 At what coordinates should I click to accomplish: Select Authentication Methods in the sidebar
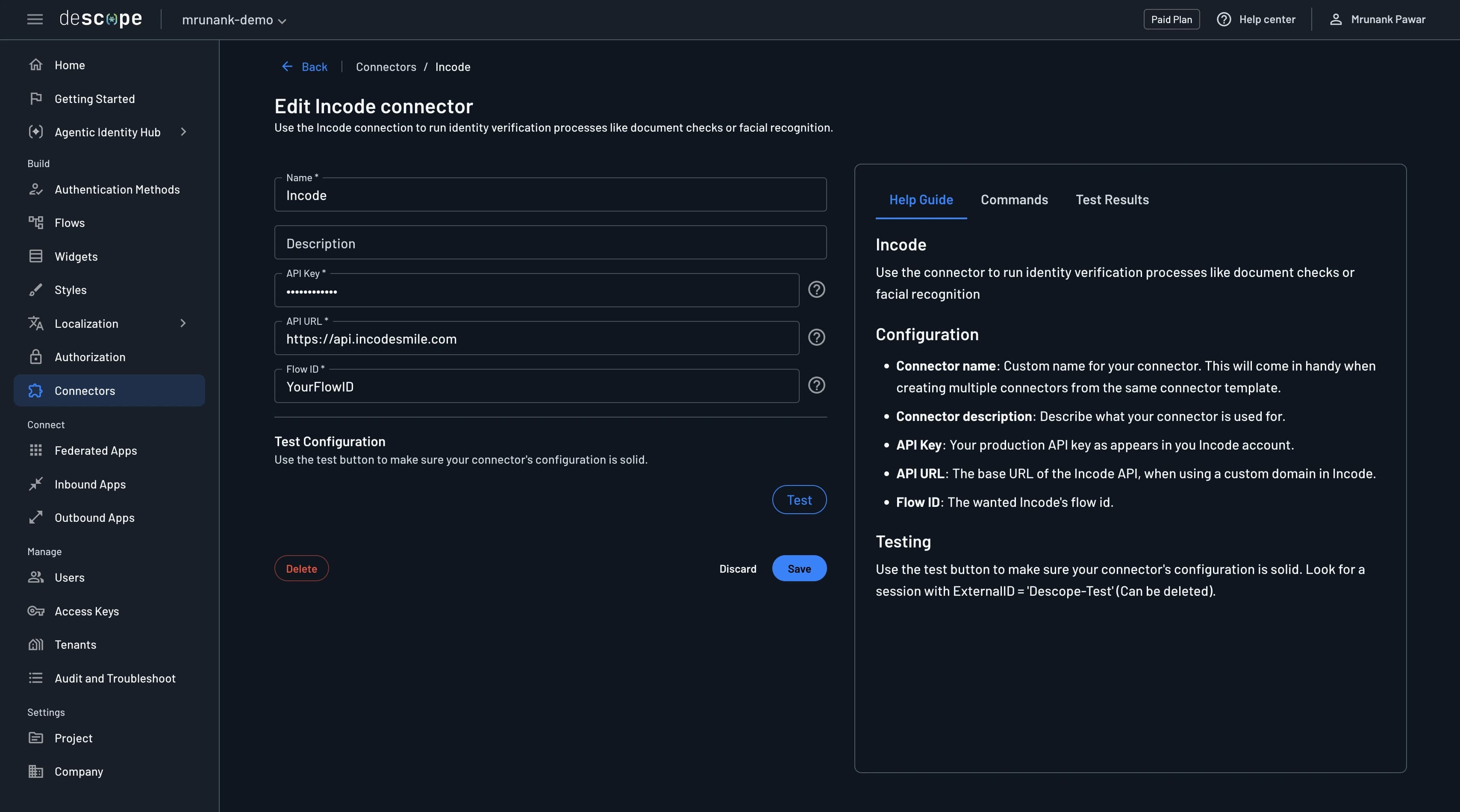pyautogui.click(x=117, y=189)
